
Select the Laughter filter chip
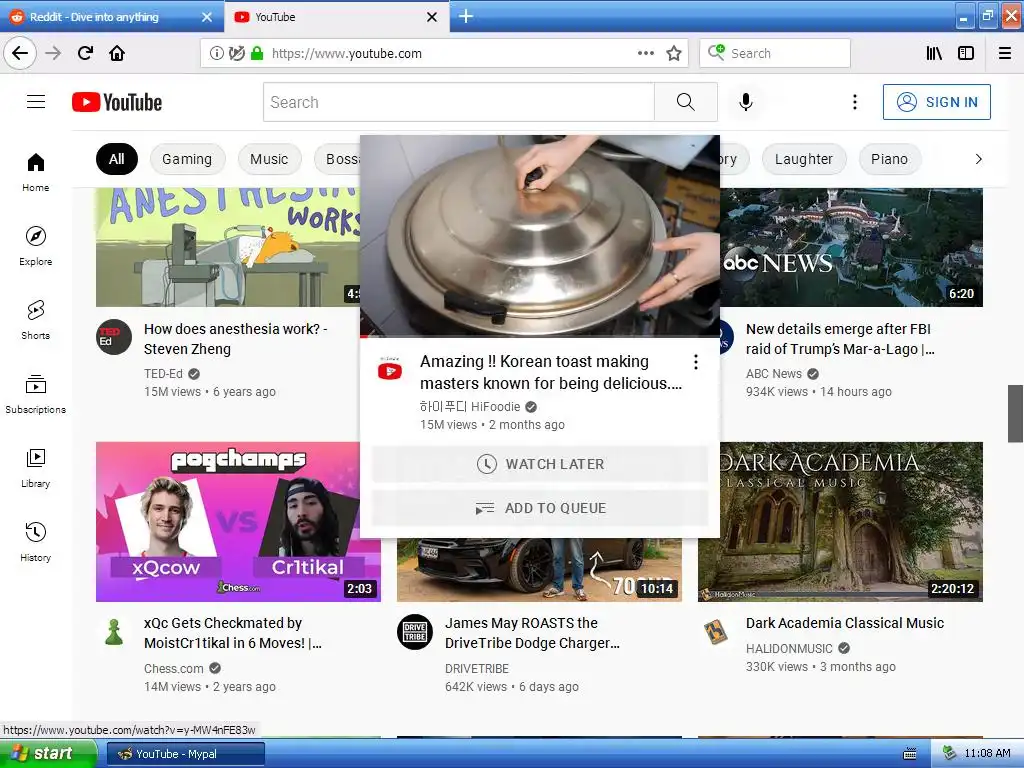coord(804,159)
